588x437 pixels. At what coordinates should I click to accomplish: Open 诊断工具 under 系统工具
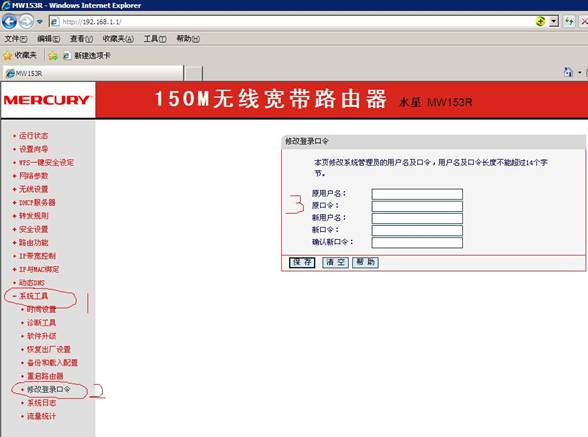[x=41, y=323]
